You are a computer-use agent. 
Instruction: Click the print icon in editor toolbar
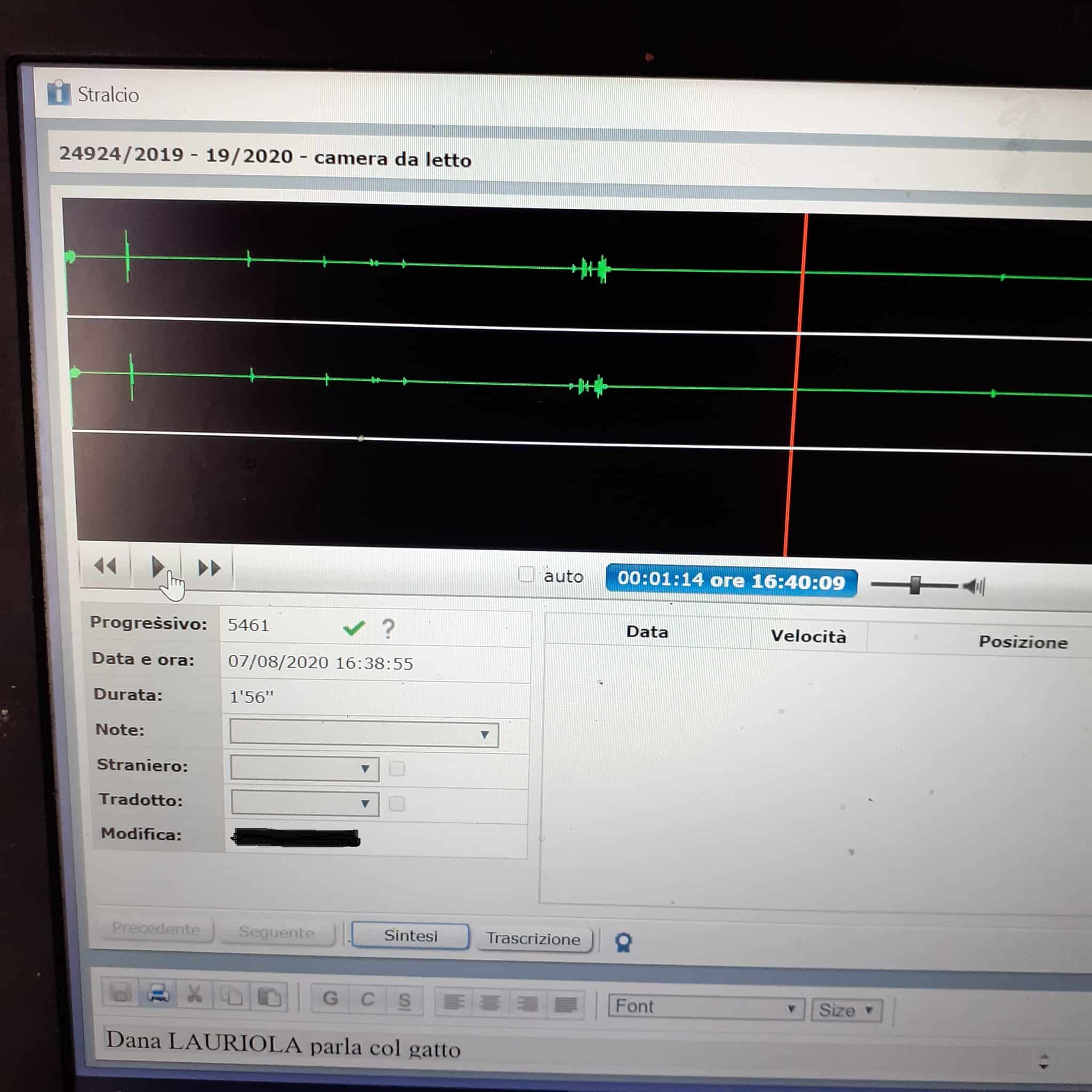point(158,994)
